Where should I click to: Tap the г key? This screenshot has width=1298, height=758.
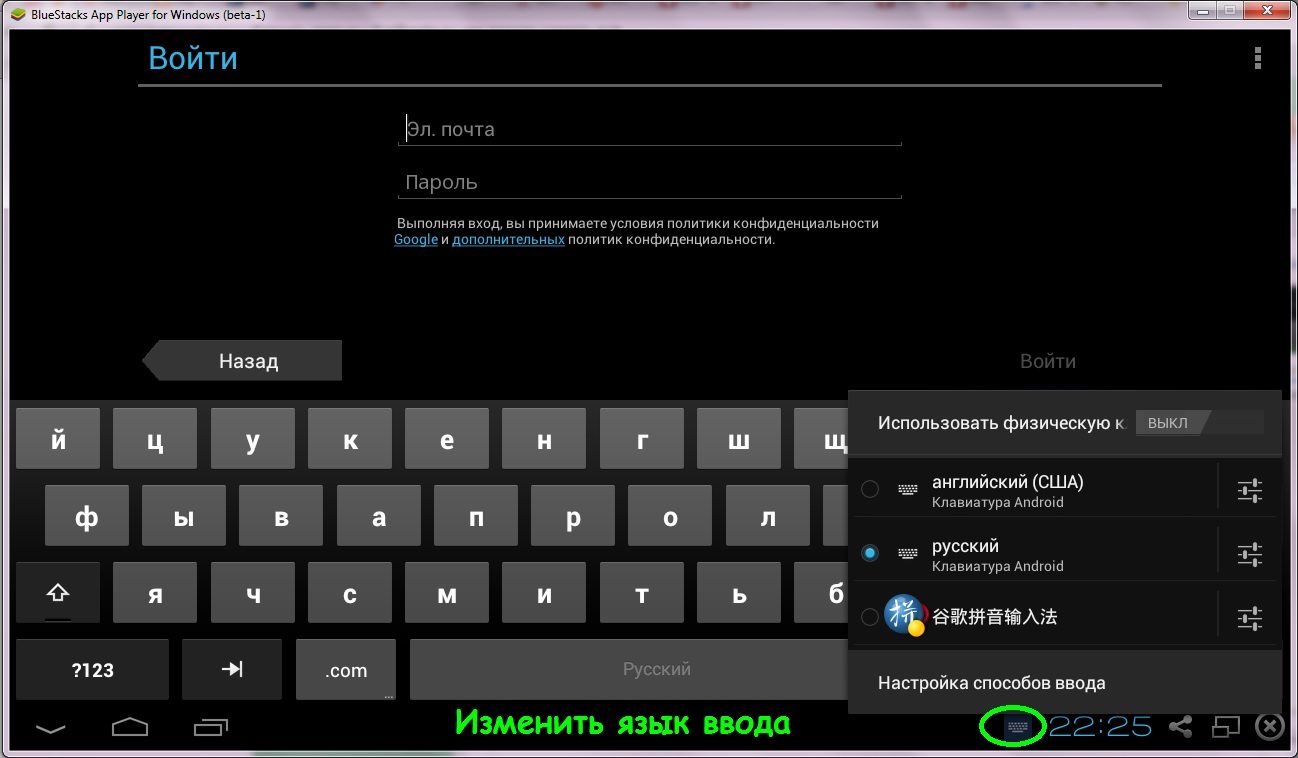pos(641,439)
